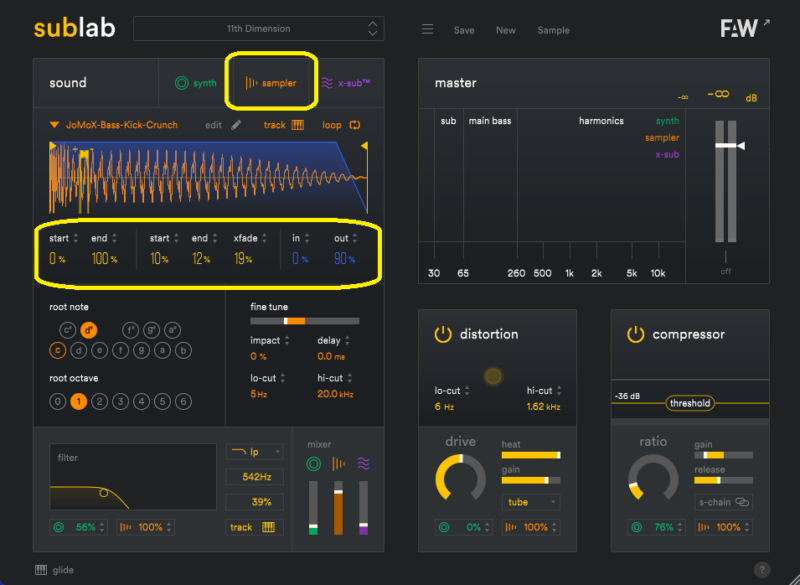Click the pencil edit icon
800x585 pixels.
(236, 125)
